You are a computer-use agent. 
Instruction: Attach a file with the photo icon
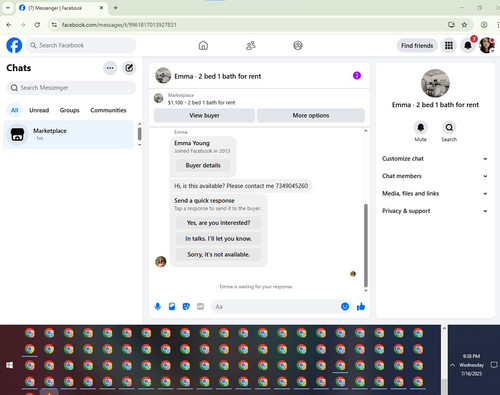(172, 306)
